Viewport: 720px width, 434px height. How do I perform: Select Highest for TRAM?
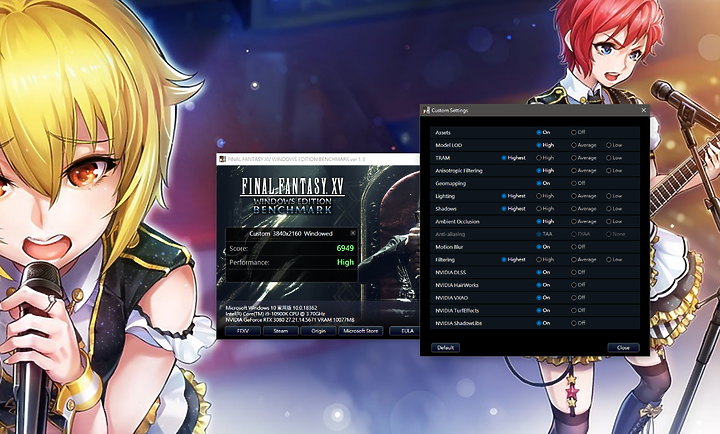point(513,158)
